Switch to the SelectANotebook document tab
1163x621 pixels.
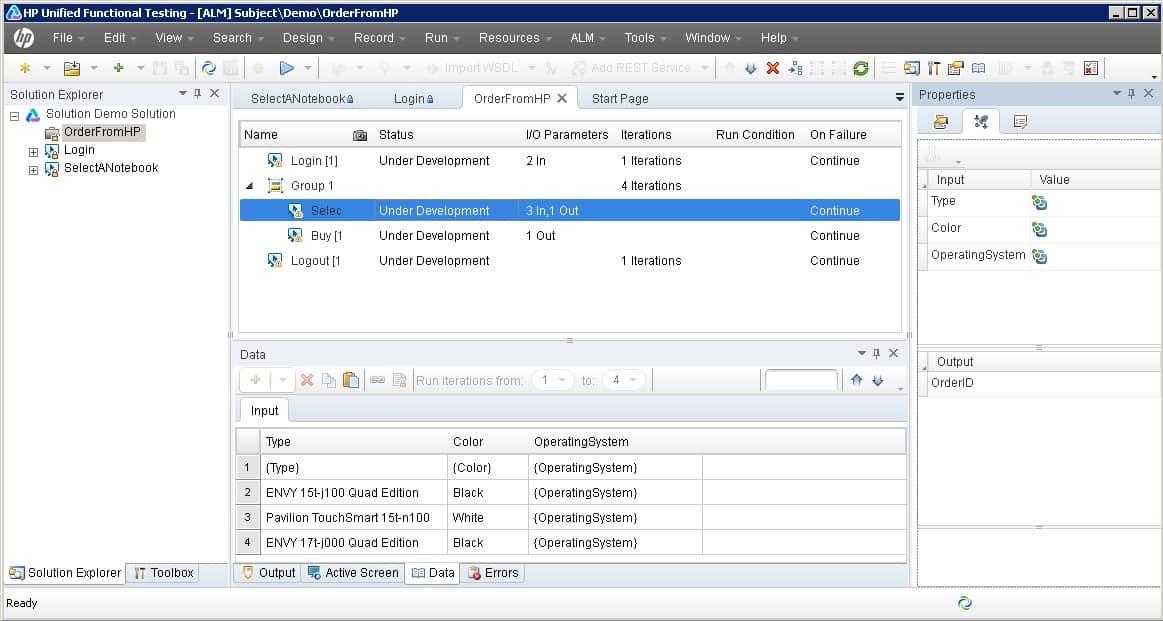pos(302,99)
